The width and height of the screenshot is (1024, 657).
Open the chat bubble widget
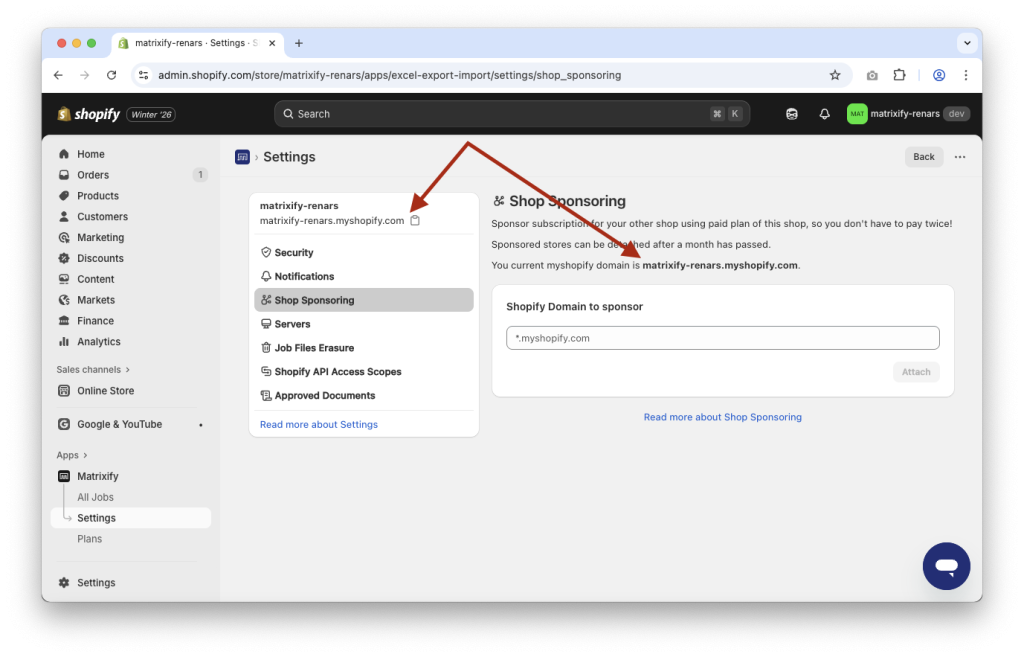point(946,566)
